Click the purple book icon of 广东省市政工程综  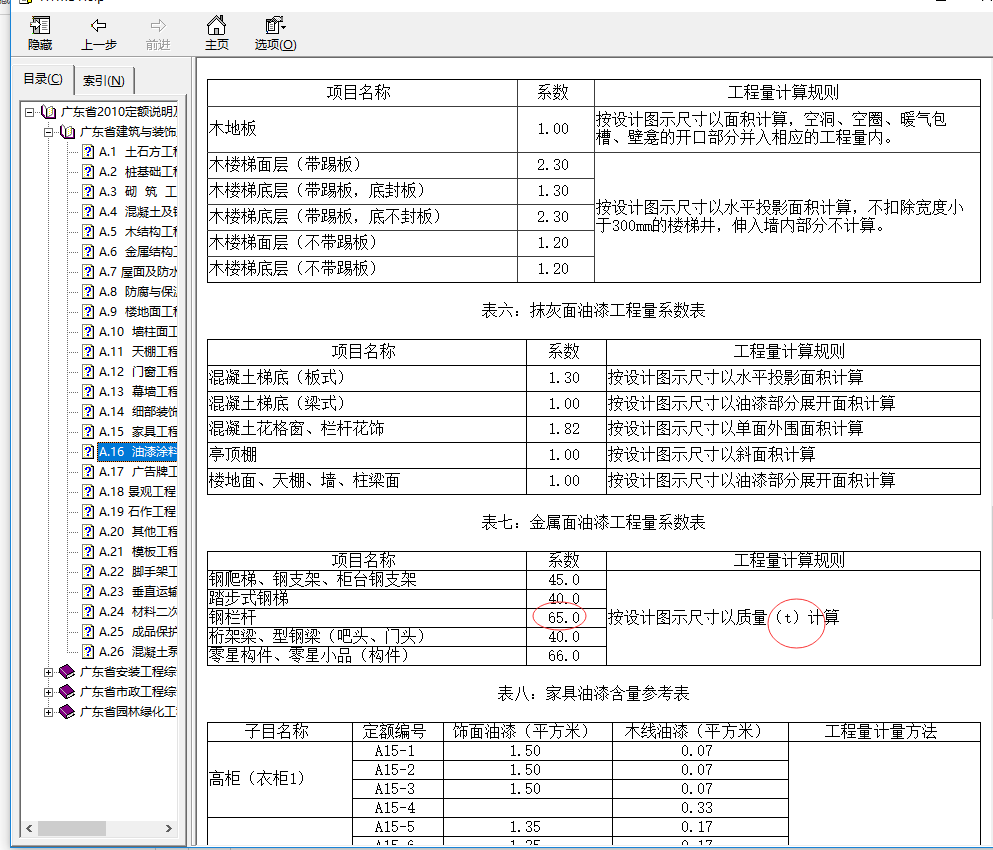click(67, 692)
